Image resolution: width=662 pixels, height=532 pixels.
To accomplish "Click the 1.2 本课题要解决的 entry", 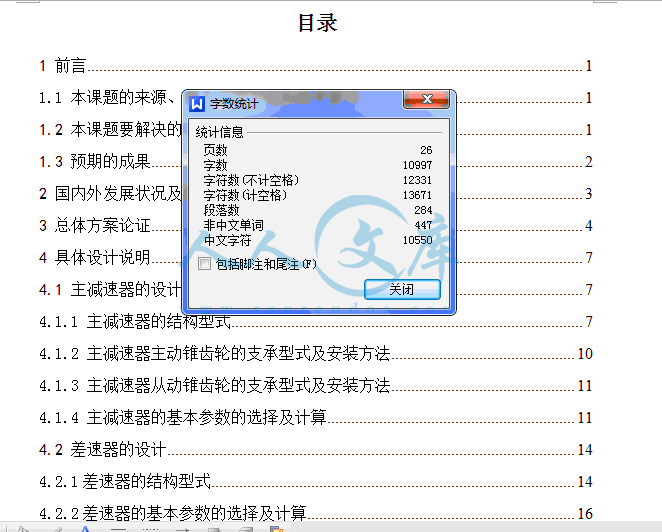I will pyautogui.click(x=110, y=130).
